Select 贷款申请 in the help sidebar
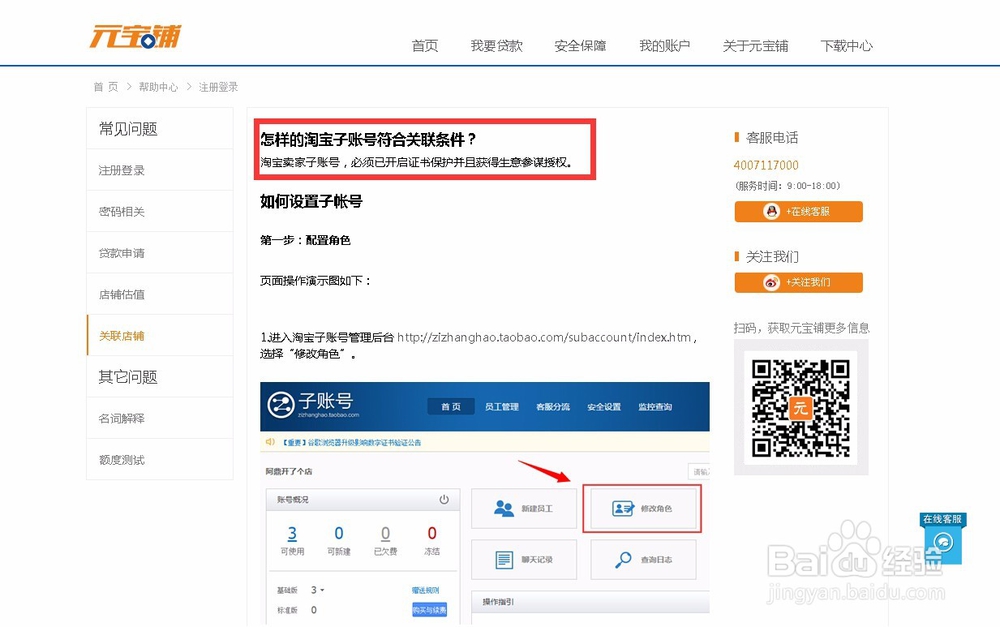This screenshot has height=627, width=1000. [159, 253]
